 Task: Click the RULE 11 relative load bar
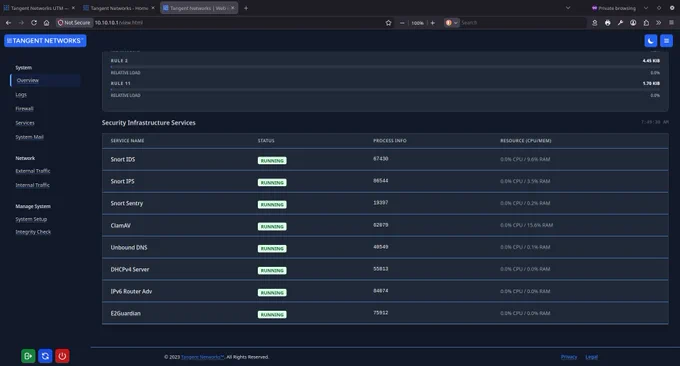coord(385,89)
